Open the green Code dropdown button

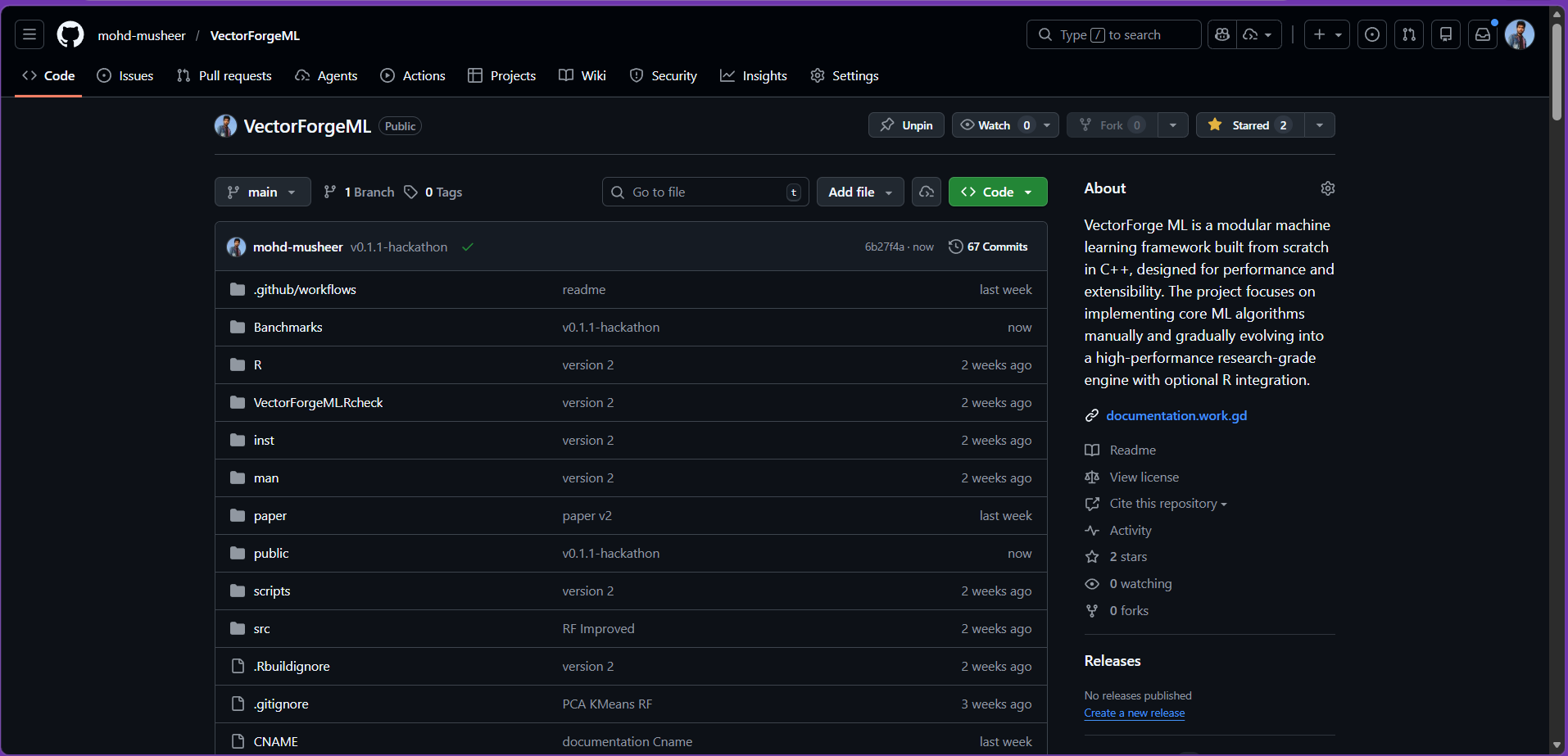[x=998, y=192]
